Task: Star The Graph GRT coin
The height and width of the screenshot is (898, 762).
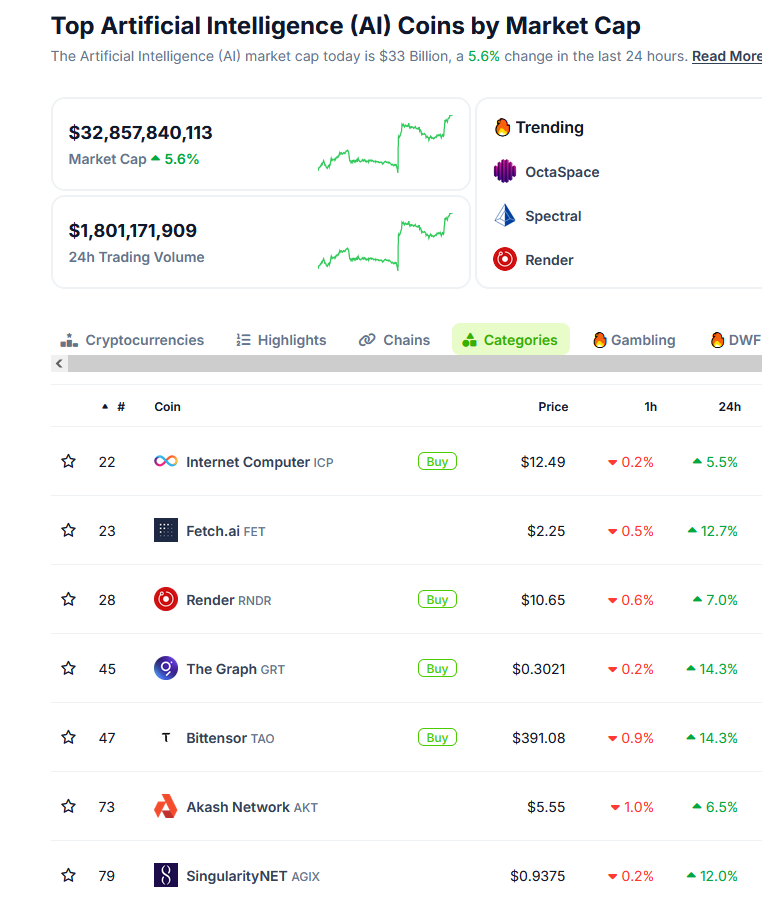Action: [68, 668]
